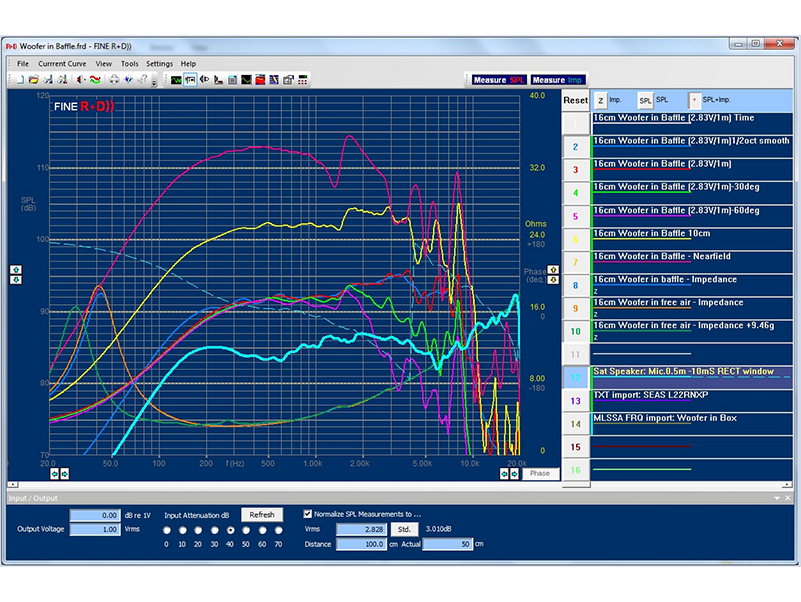The image size is (801, 602).
Task: Click the red and green wave toolbar icon
Action: (95, 79)
